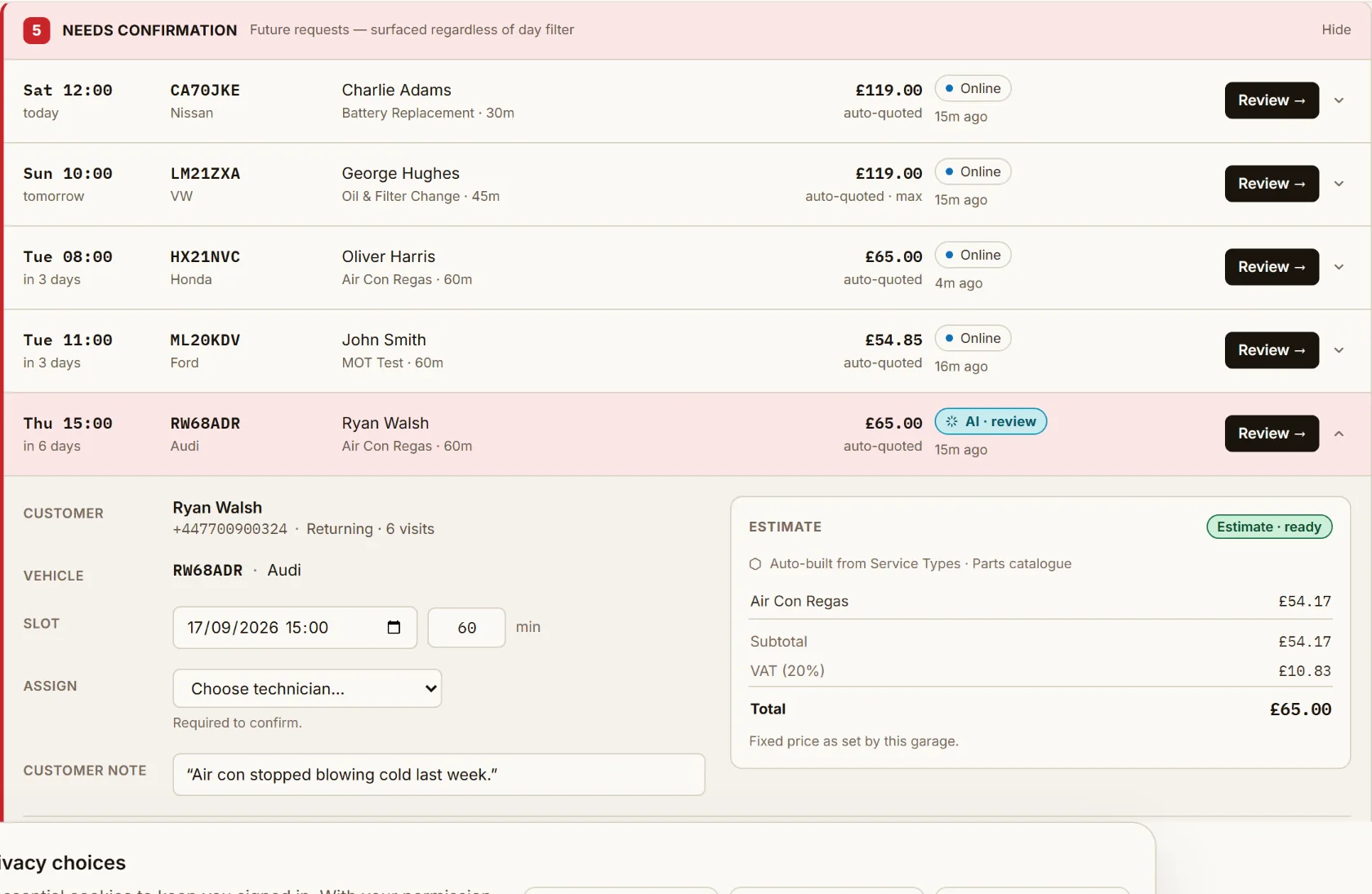Click the Sun 10:00 time slot text

click(x=68, y=173)
